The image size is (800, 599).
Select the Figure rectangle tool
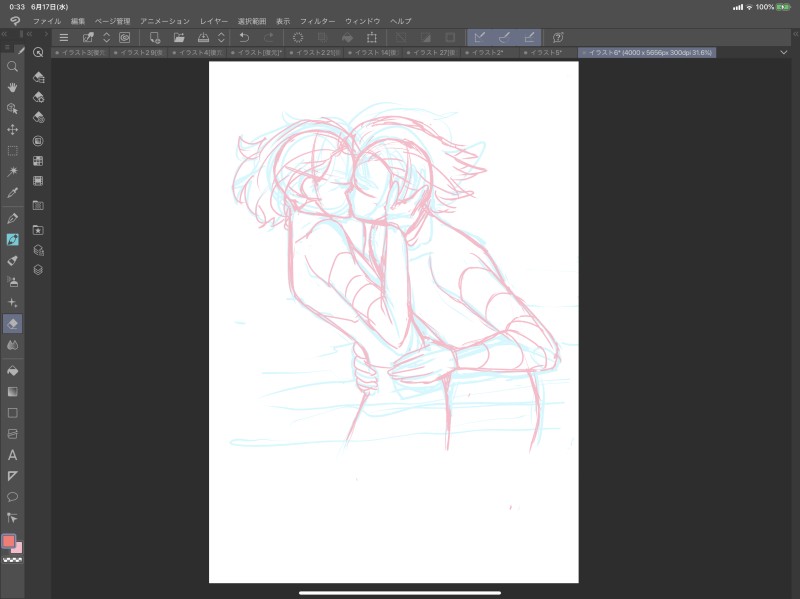coord(12,413)
